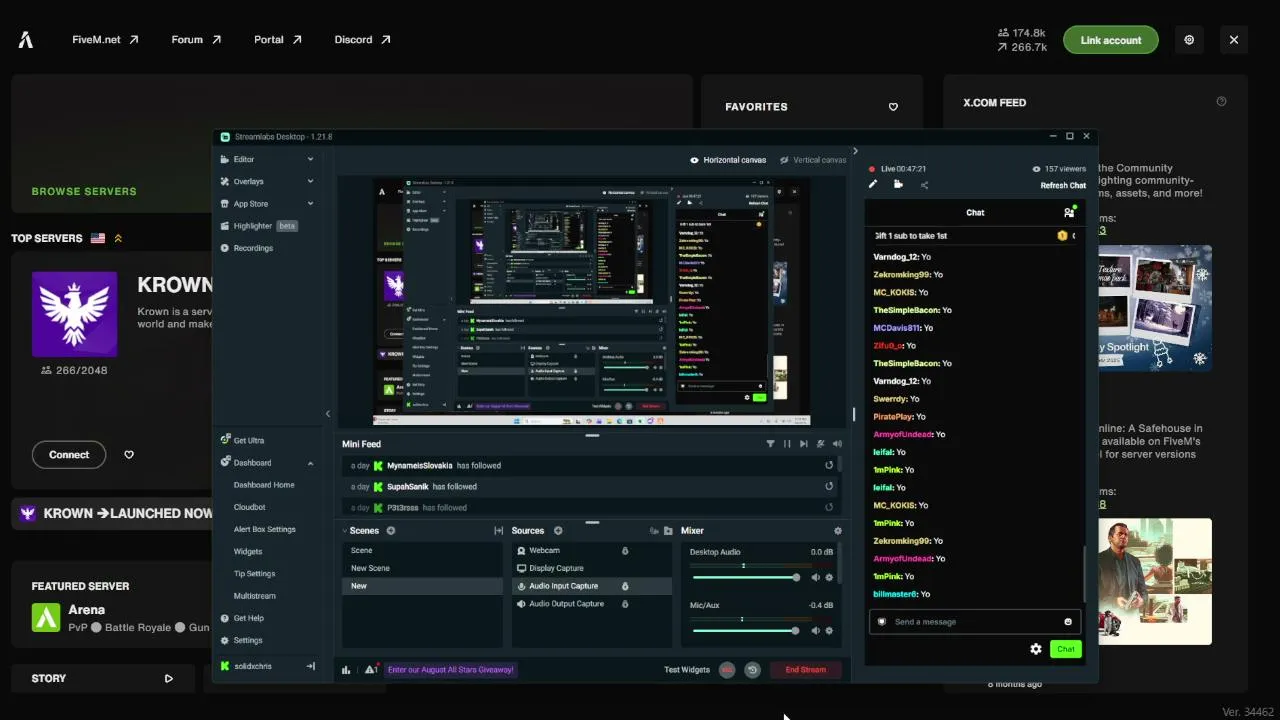Collapse the Dashboard submenu chevron
The width and height of the screenshot is (1280, 720).
310,463
